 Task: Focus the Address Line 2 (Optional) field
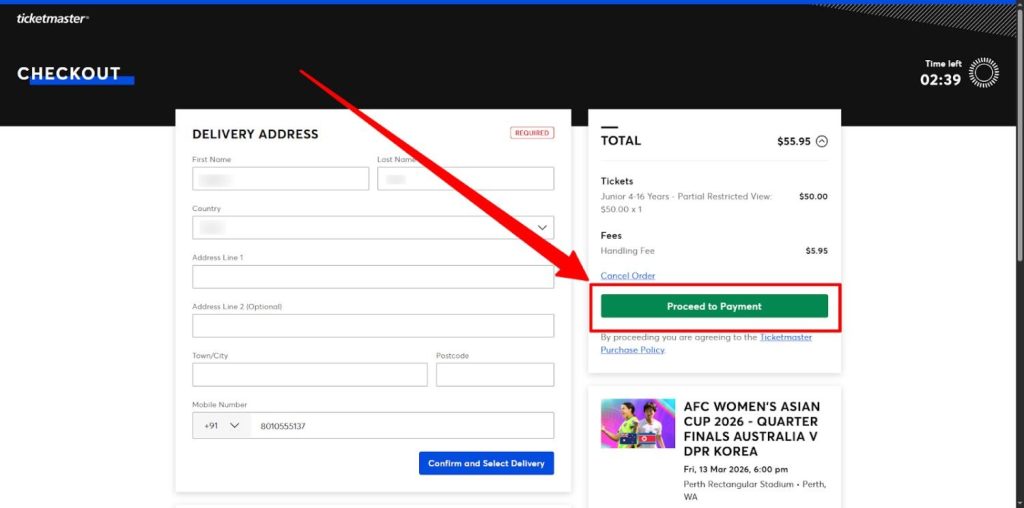[x=373, y=326]
